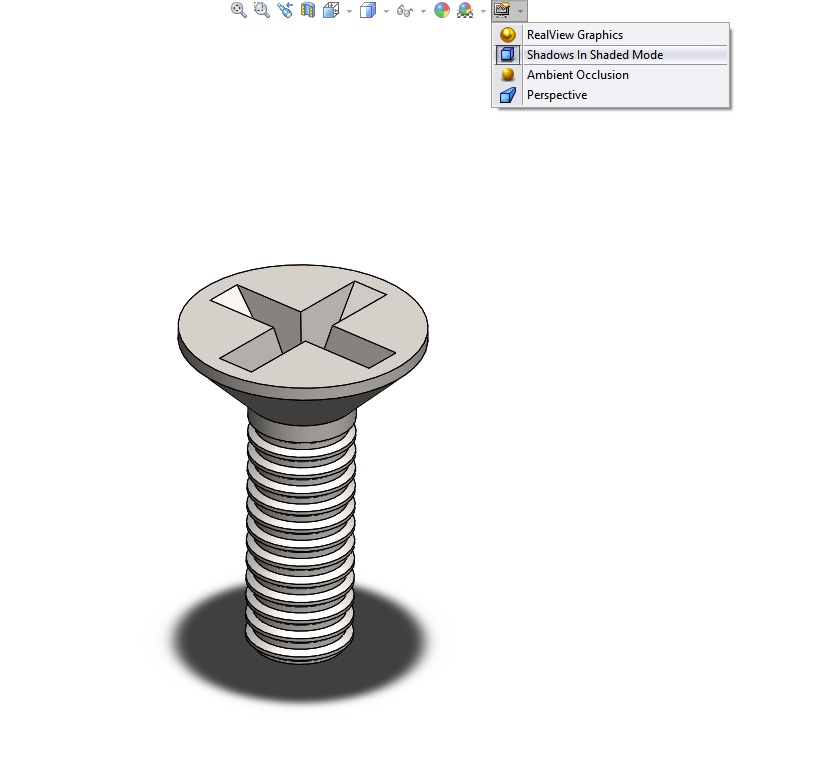Enable RealView Graphics from the menu
Screen dimensions: 815x771
pos(611,35)
